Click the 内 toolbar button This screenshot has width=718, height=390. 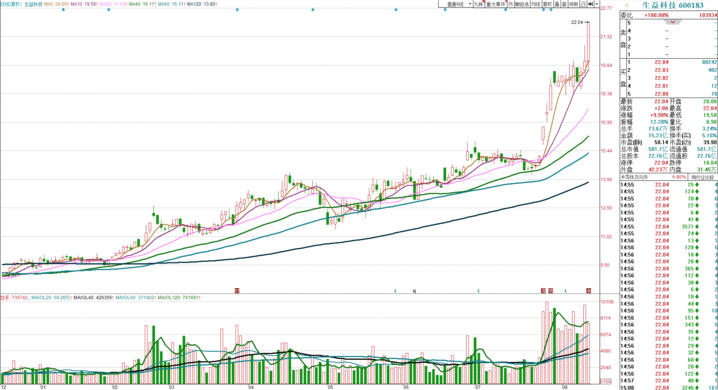coord(511,4)
